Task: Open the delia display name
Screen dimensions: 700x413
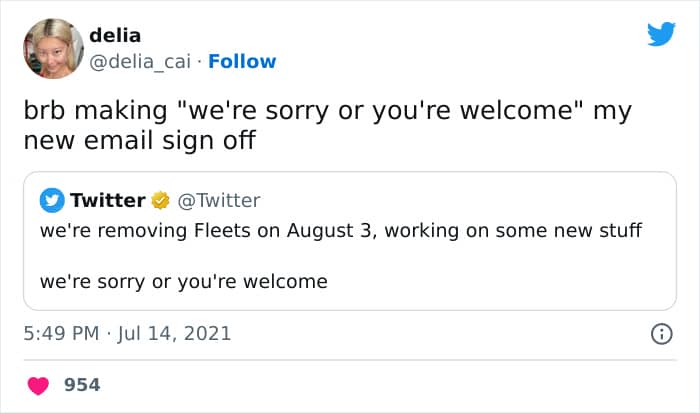Action: pyautogui.click(x=115, y=36)
